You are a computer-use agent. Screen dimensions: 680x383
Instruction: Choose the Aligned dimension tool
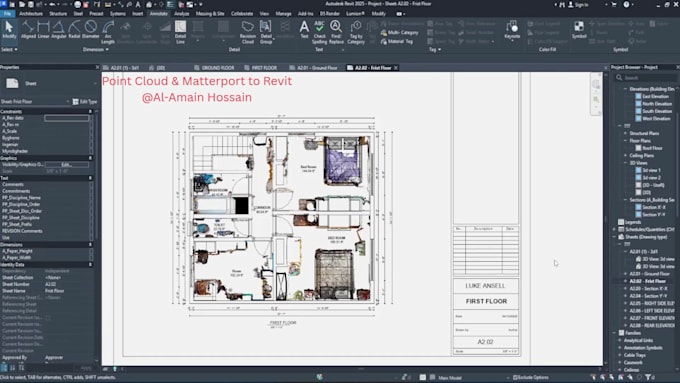(28, 30)
